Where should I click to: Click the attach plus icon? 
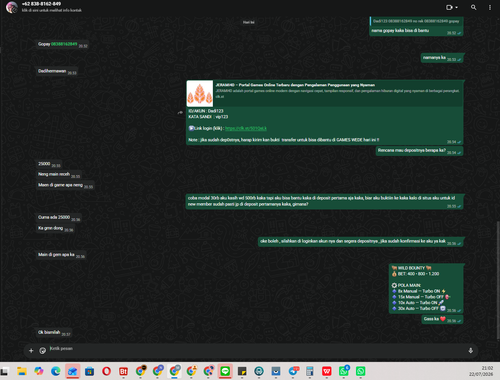pyautogui.click(x=31, y=350)
